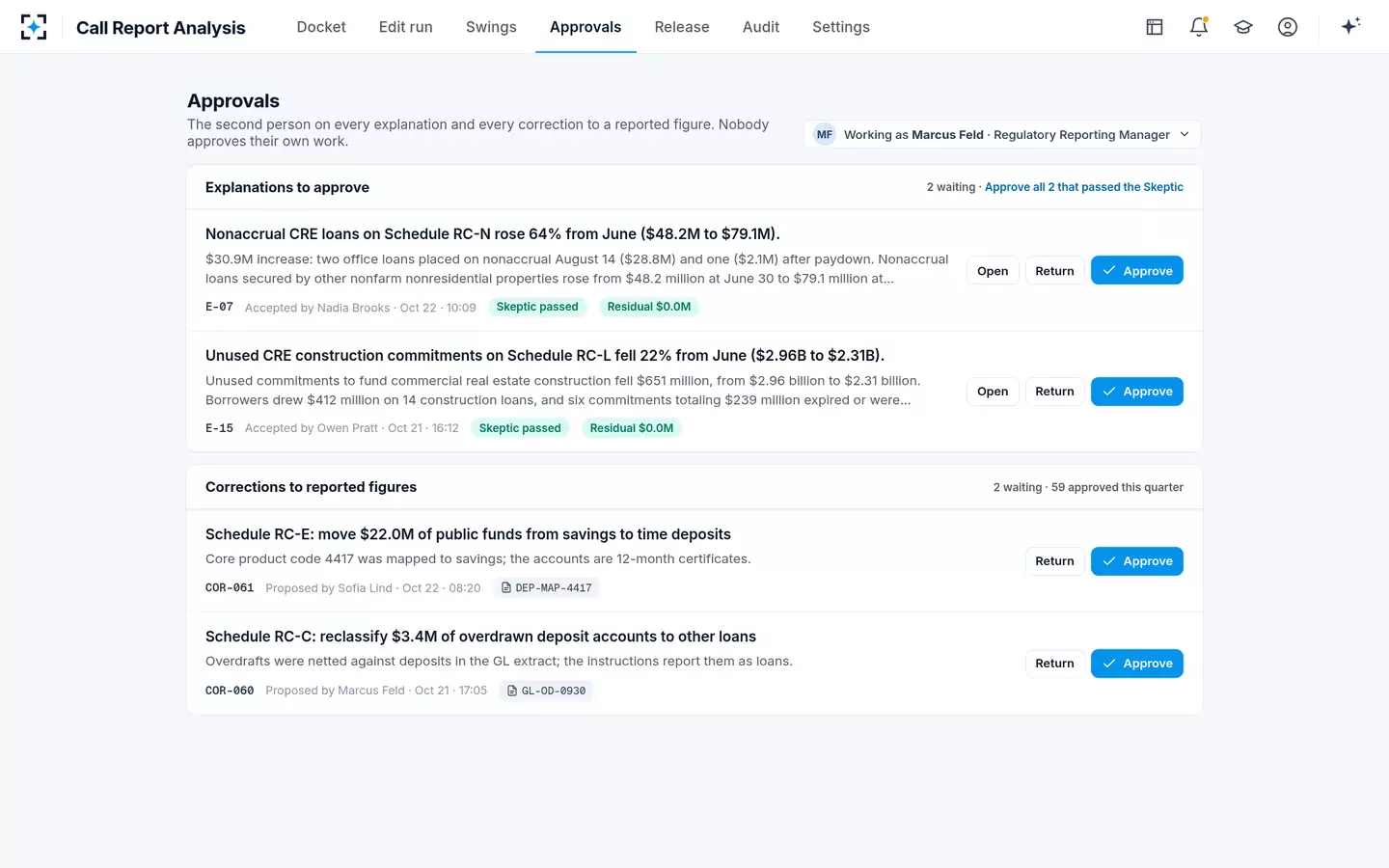This screenshot has width=1389, height=868.
Task: Click the '59 approved this quarter' text
Action: point(1117,487)
